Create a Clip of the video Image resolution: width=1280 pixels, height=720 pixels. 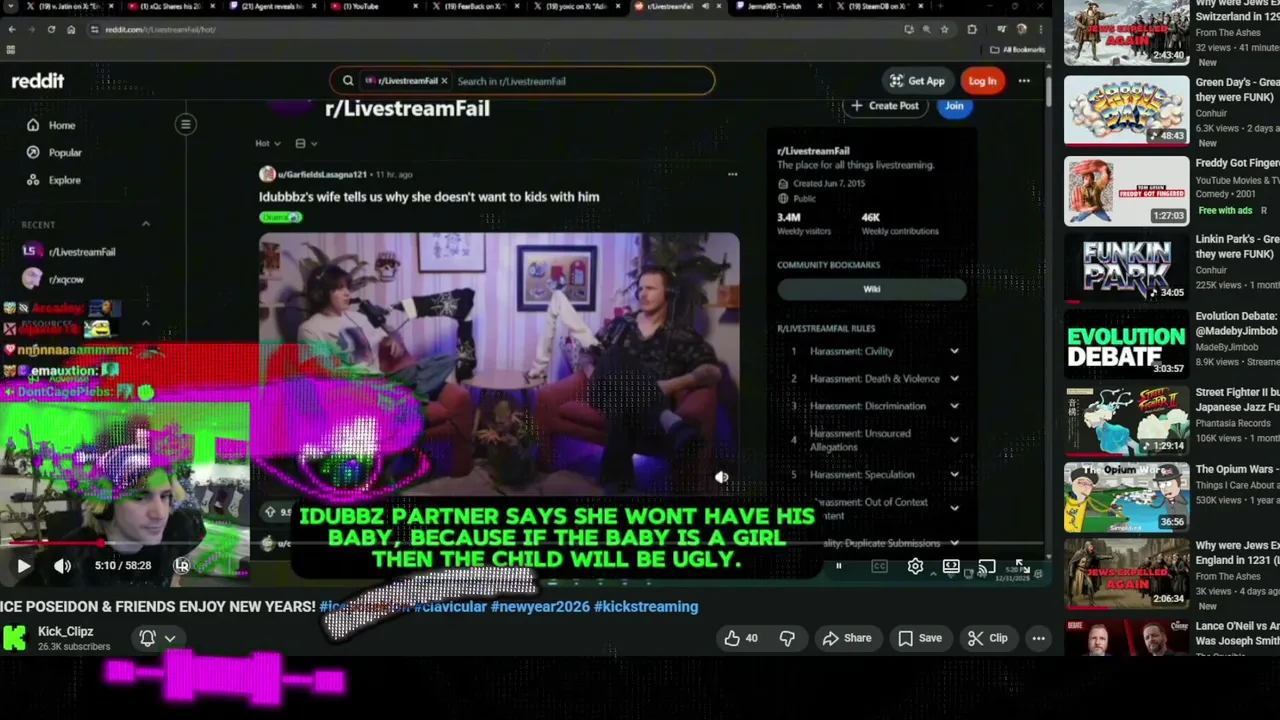988,638
